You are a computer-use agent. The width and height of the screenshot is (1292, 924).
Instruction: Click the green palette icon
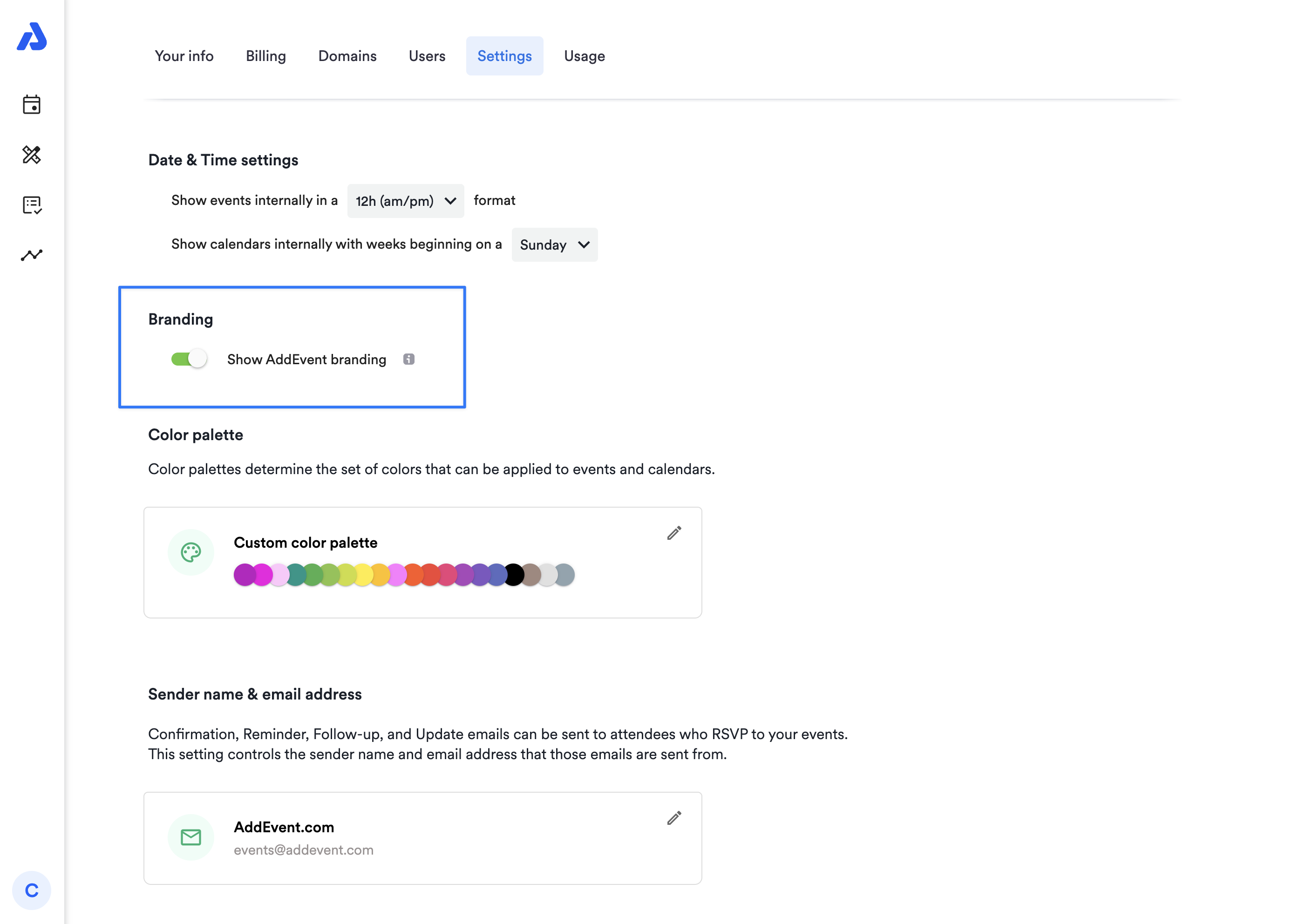[190, 552]
